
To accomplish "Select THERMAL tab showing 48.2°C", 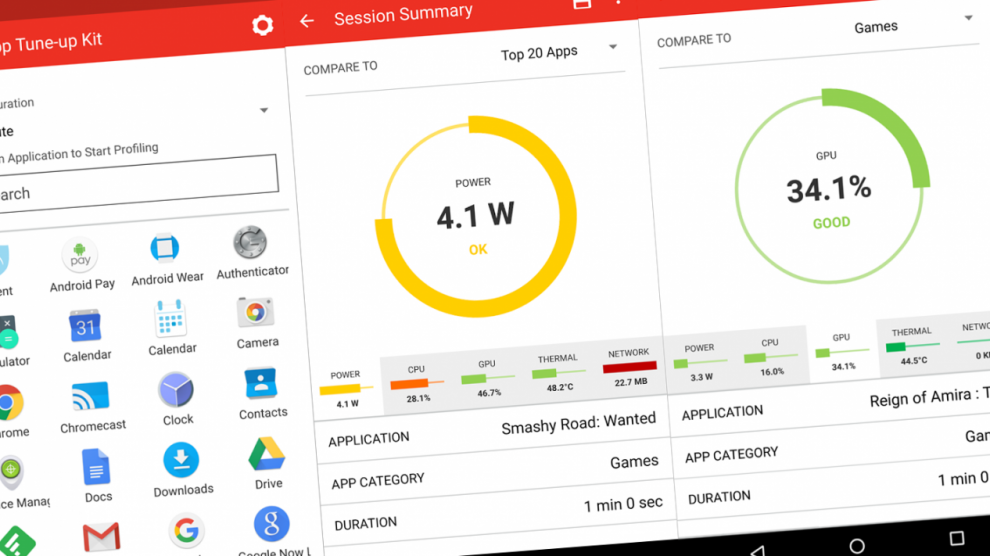I will pyautogui.click(x=558, y=372).
